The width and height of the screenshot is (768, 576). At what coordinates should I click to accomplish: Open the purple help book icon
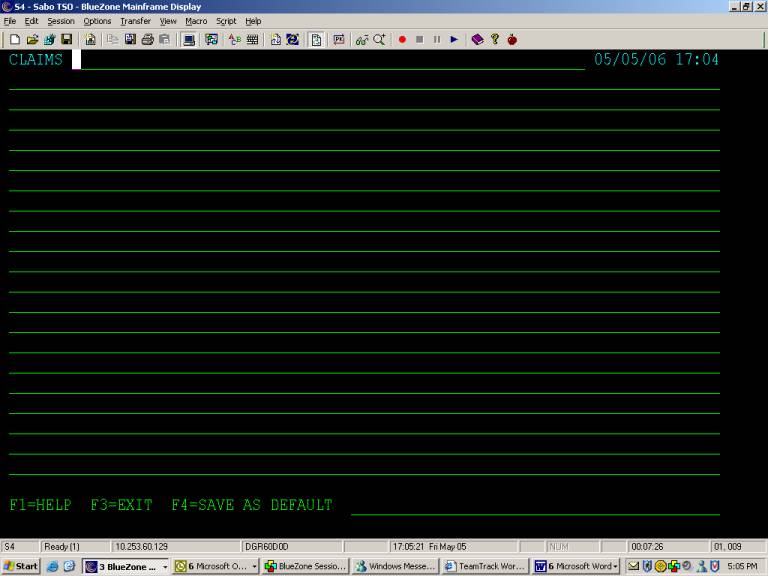coord(478,40)
